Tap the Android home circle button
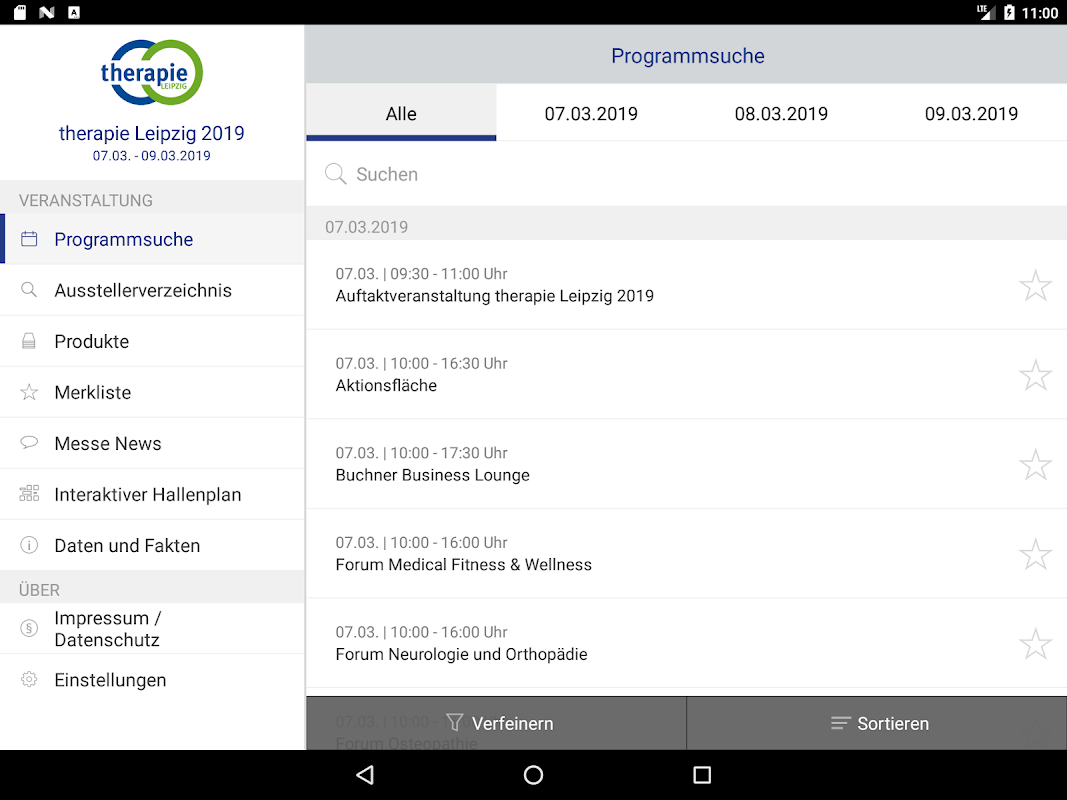1067x800 pixels. (534, 775)
